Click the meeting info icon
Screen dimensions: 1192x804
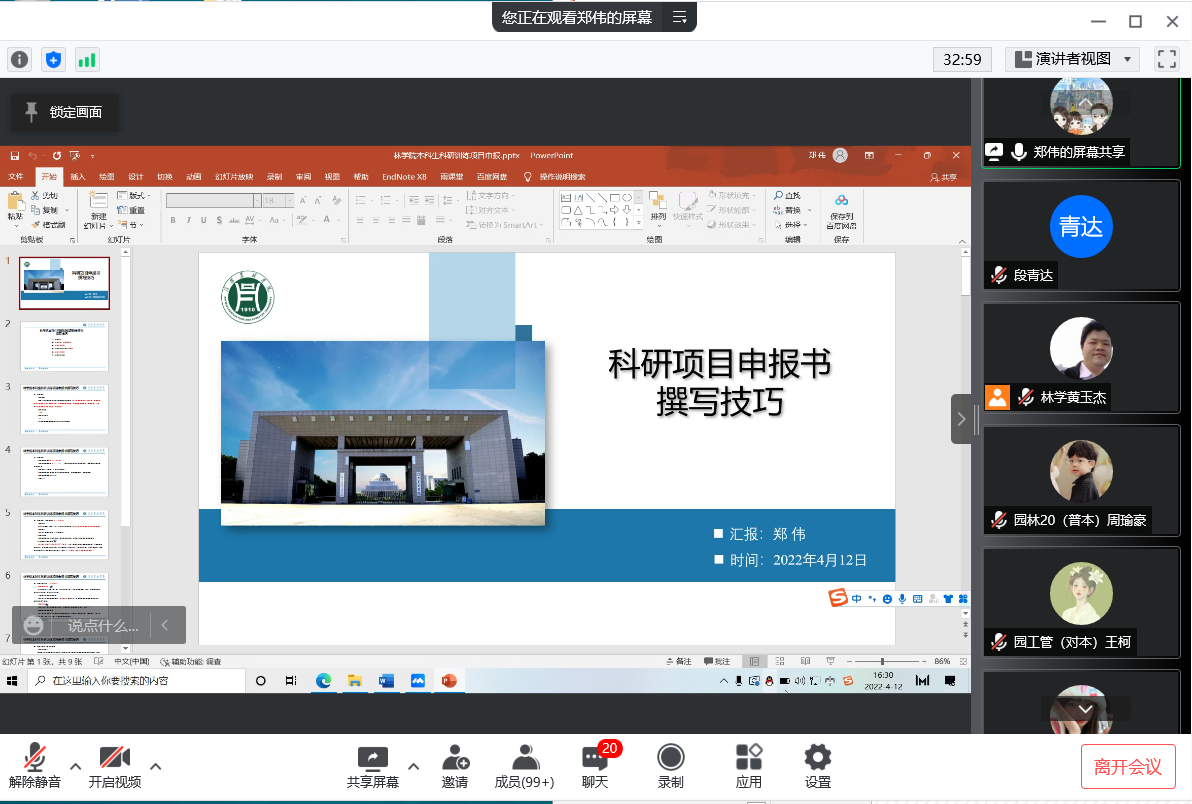pos(19,59)
